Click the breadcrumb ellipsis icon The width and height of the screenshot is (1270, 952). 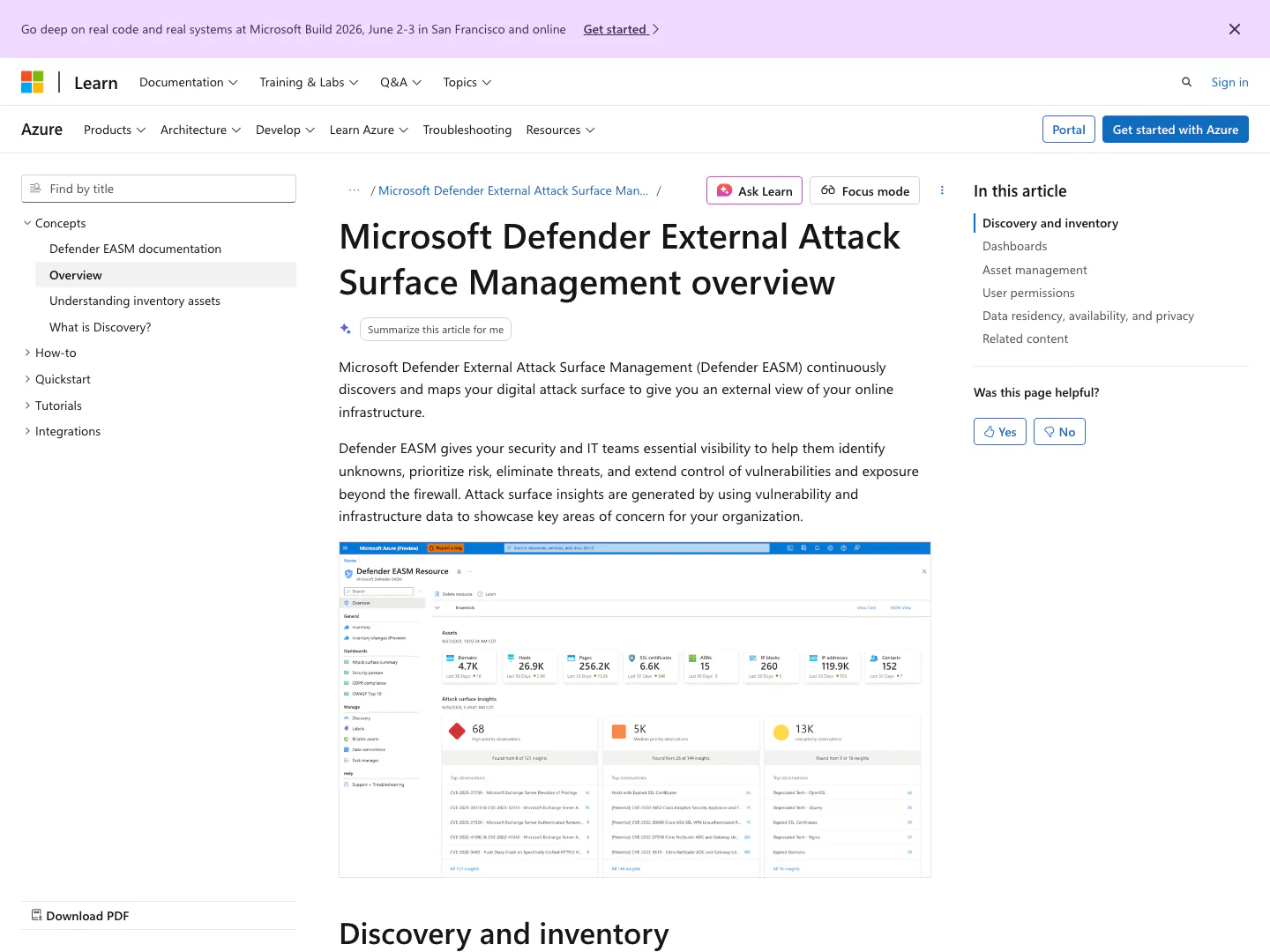[x=355, y=190]
